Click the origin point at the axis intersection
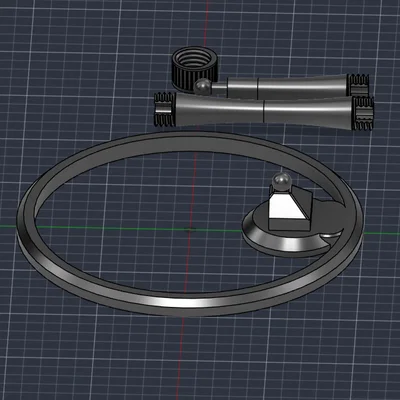This screenshot has height=400, width=400. [190, 229]
